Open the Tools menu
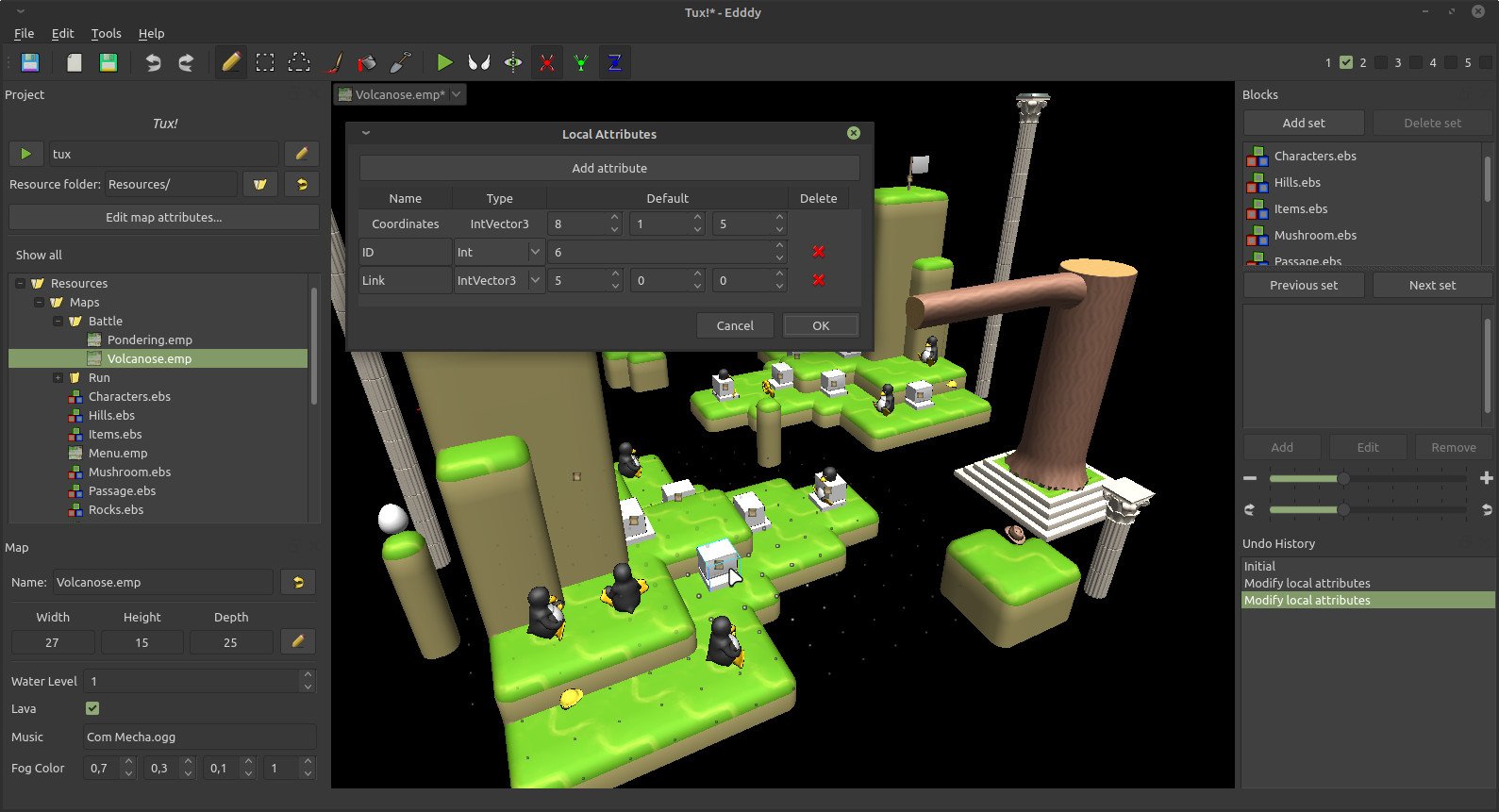Viewport: 1499px width, 812px height. coord(106,33)
